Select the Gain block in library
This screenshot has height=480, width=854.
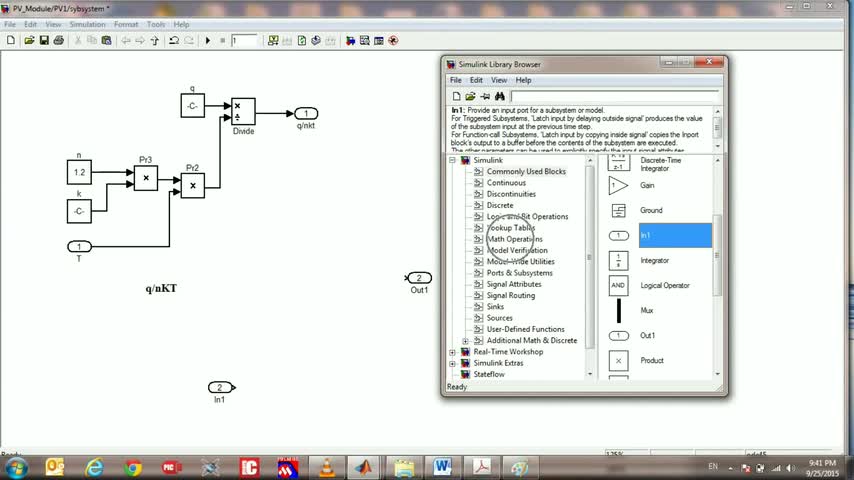click(x=647, y=185)
